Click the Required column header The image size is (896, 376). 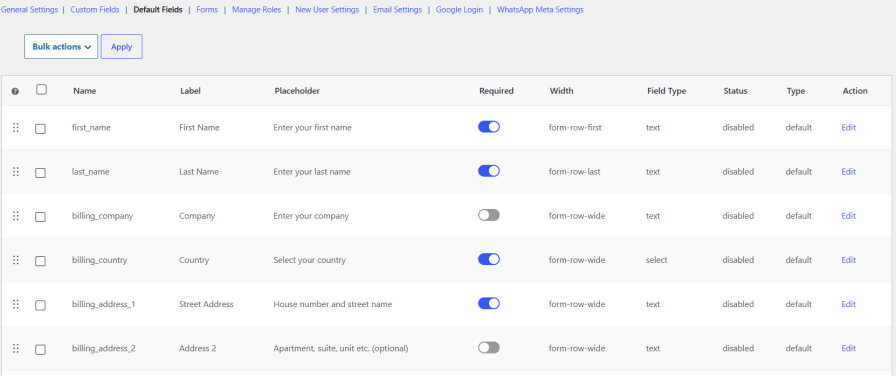496,91
